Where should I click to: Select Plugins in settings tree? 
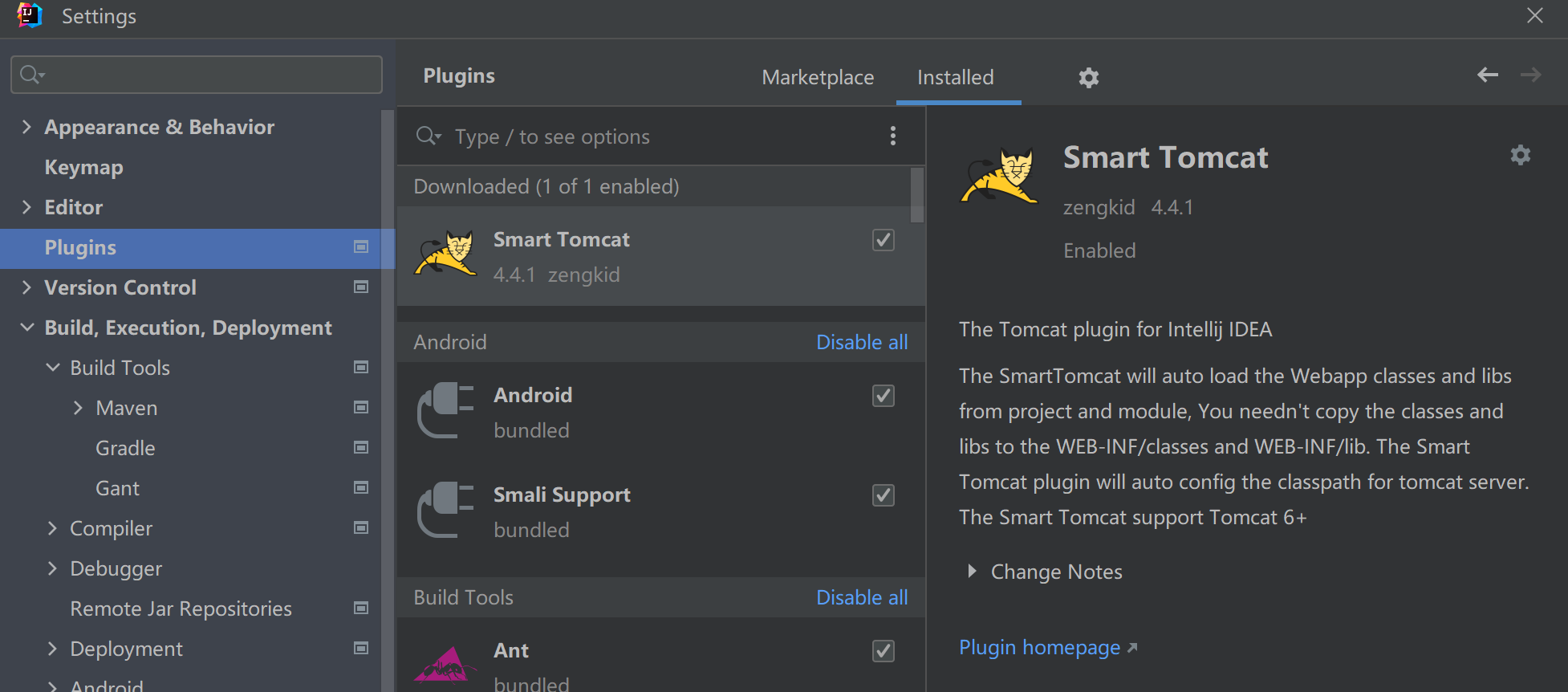[x=197, y=248]
